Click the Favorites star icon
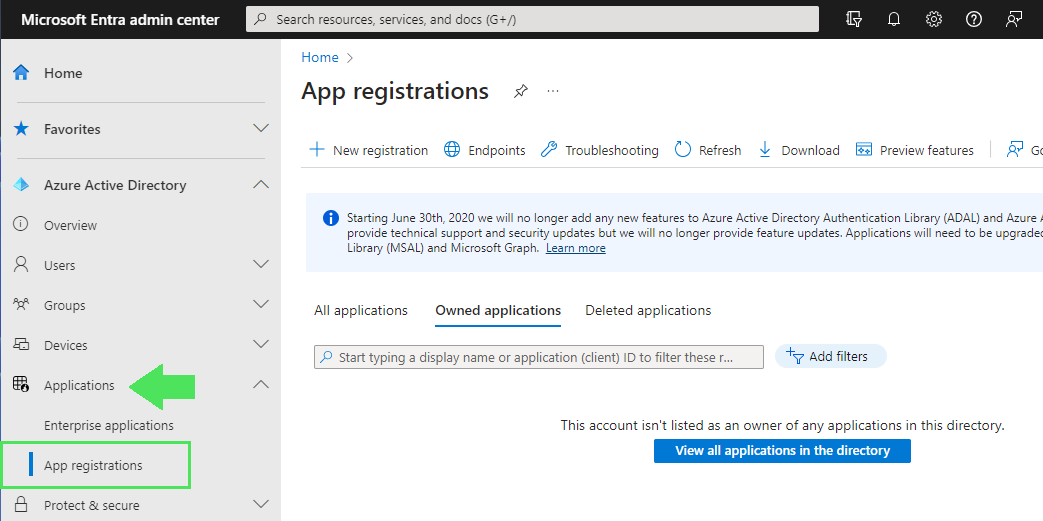This screenshot has height=521, width=1043. click(21, 128)
